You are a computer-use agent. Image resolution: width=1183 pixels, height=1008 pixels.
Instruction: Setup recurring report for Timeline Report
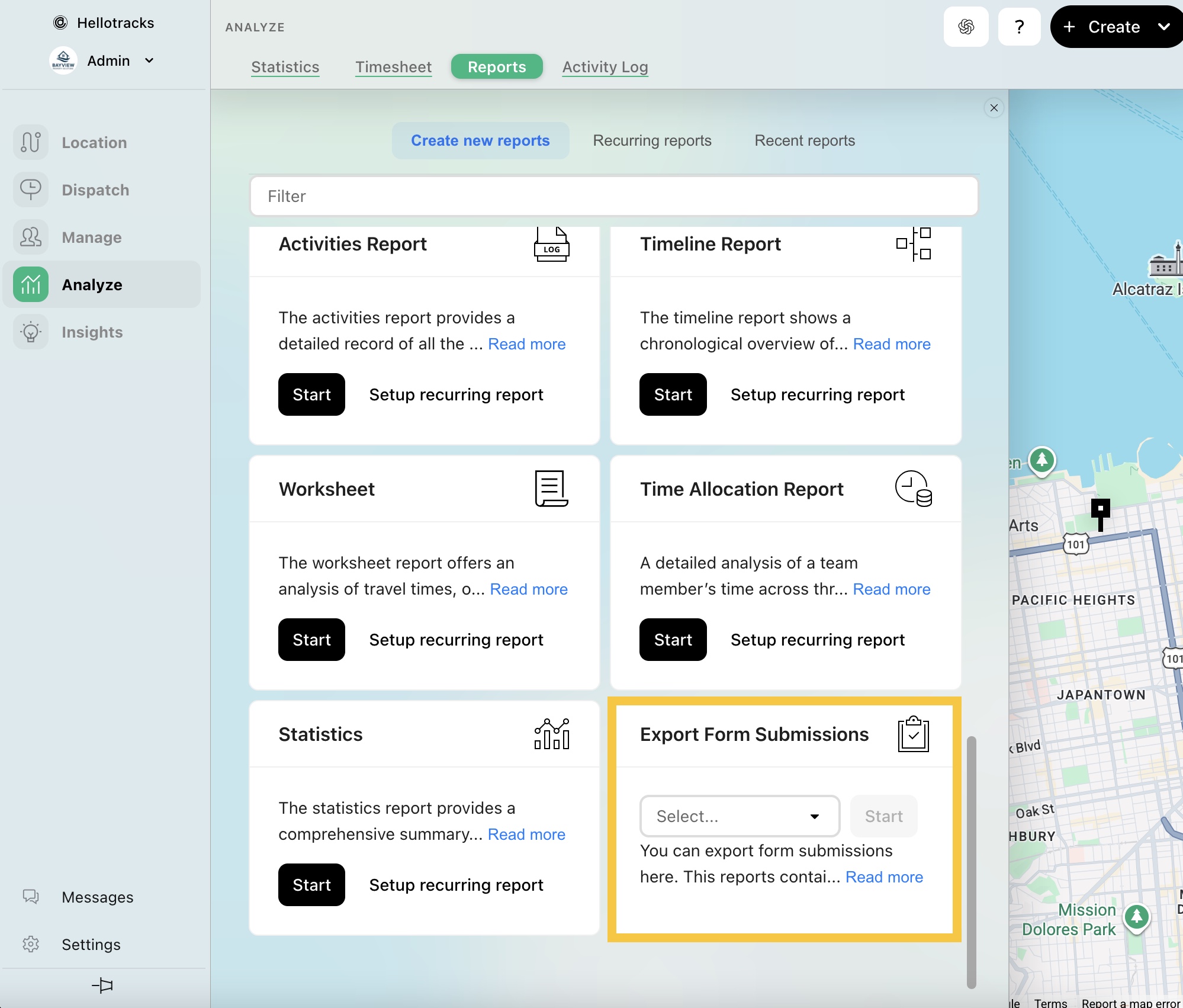[x=817, y=394]
